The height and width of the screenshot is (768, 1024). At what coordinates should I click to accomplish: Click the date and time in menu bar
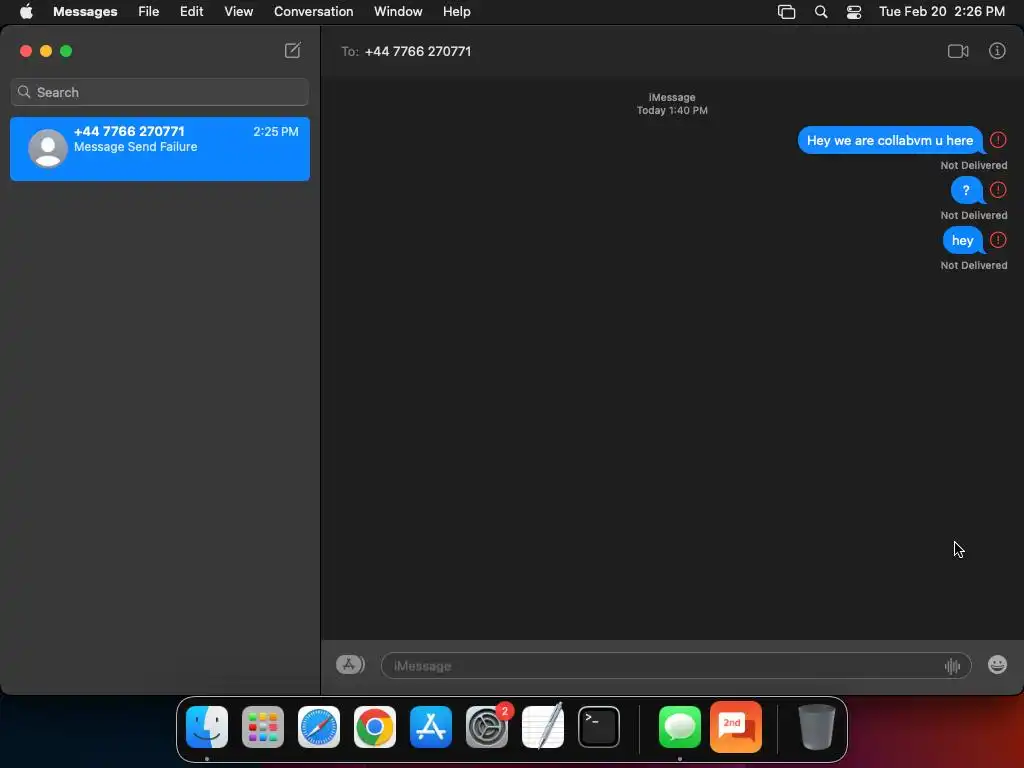point(941,12)
